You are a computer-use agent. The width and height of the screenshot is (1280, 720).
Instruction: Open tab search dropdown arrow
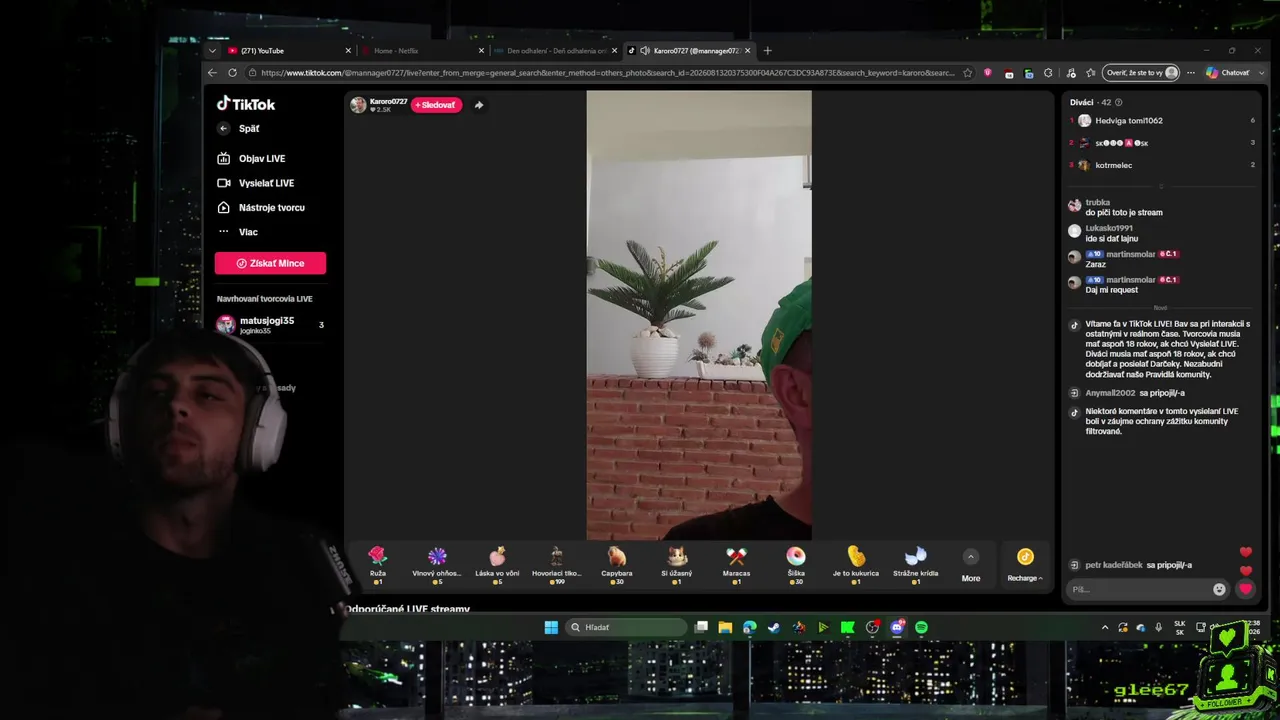[212, 51]
